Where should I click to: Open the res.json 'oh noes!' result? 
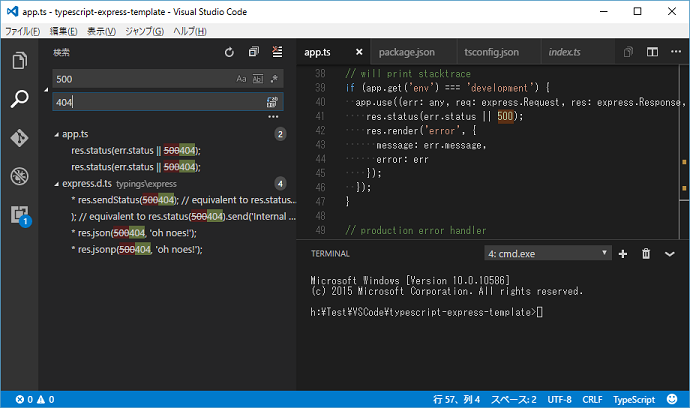click(134, 233)
